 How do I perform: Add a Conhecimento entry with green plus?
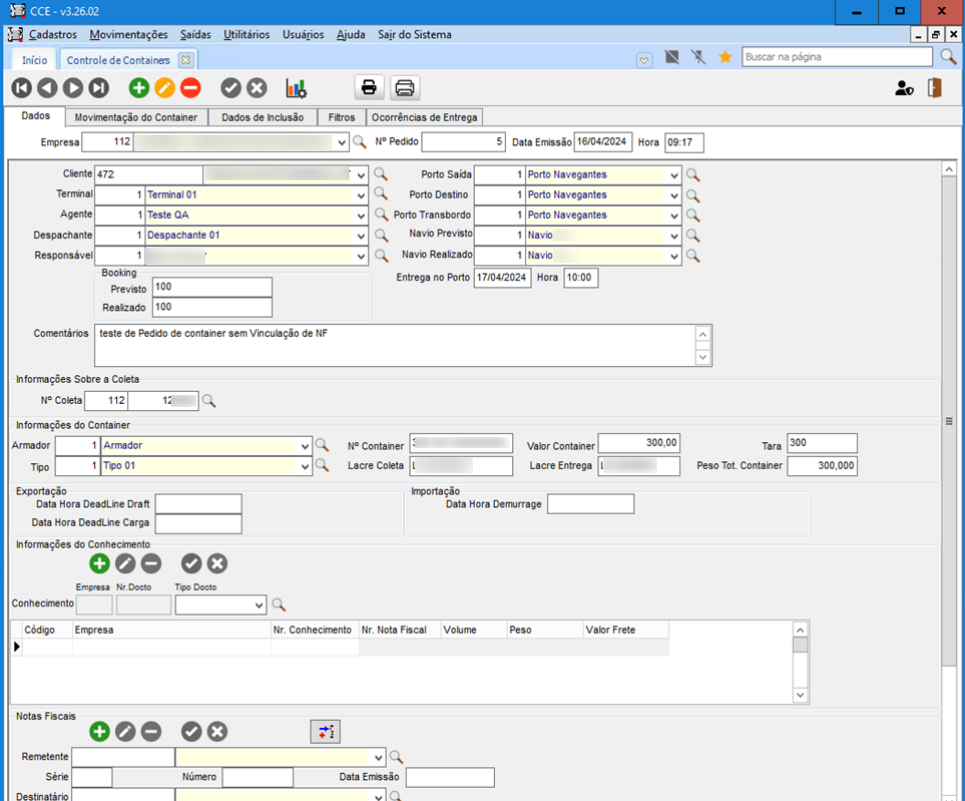[x=99, y=564]
